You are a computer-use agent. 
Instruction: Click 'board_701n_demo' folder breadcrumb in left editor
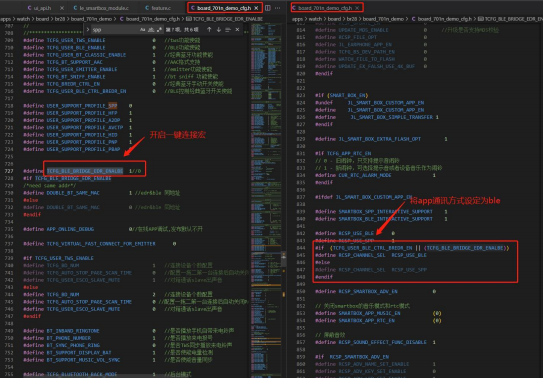(x=91, y=19)
